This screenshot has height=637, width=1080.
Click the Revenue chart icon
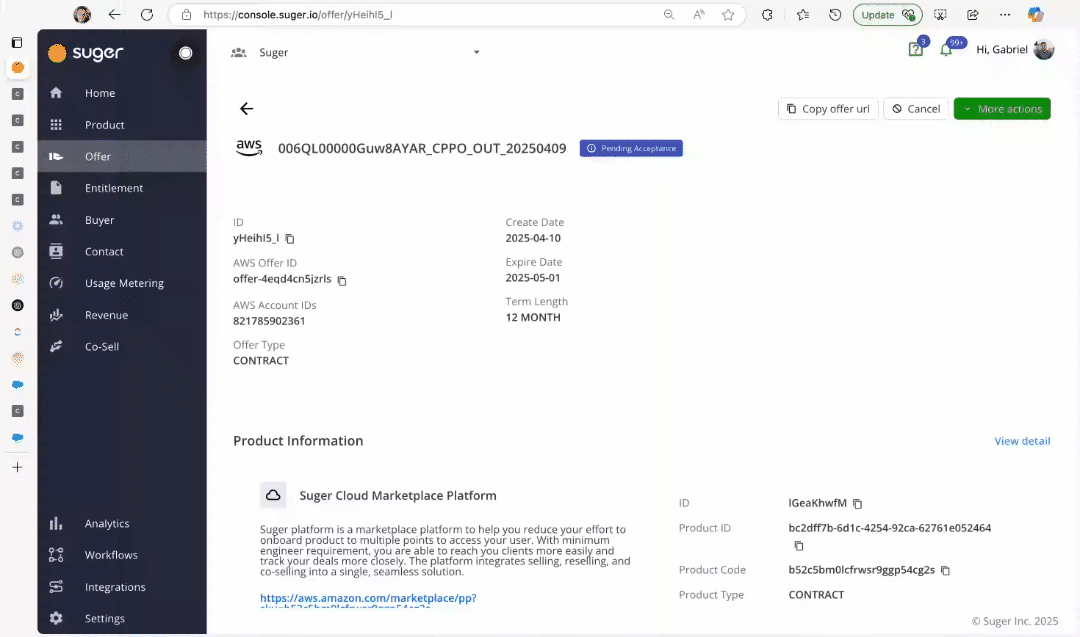point(56,315)
